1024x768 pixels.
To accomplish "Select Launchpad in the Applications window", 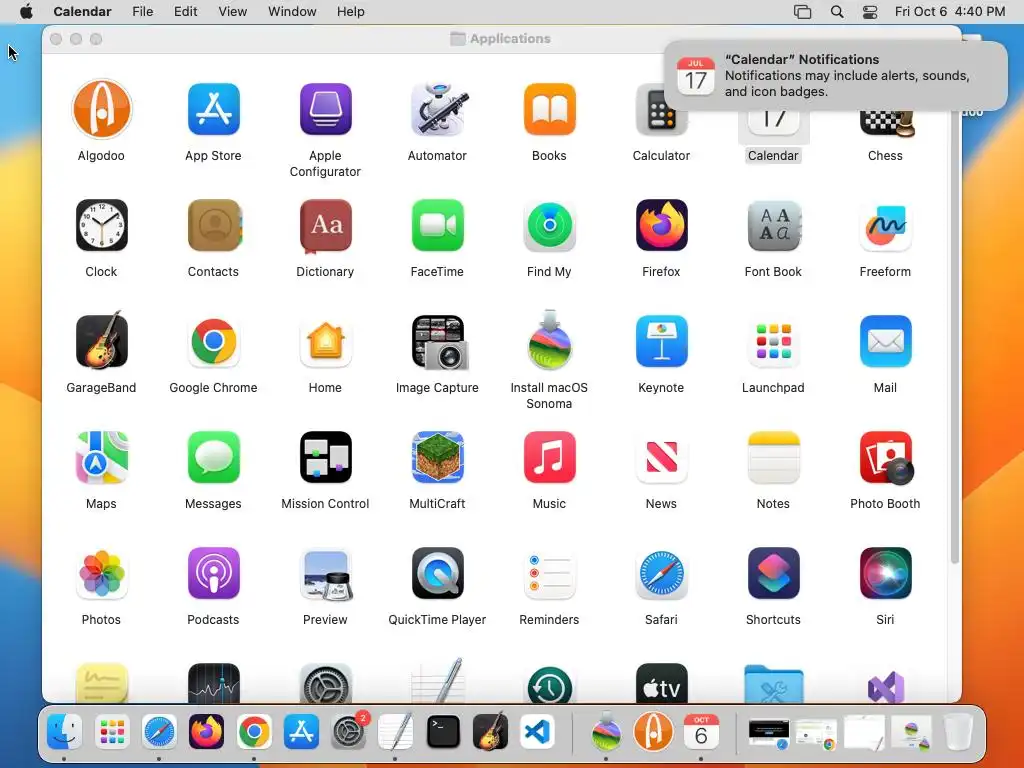I will click(774, 341).
